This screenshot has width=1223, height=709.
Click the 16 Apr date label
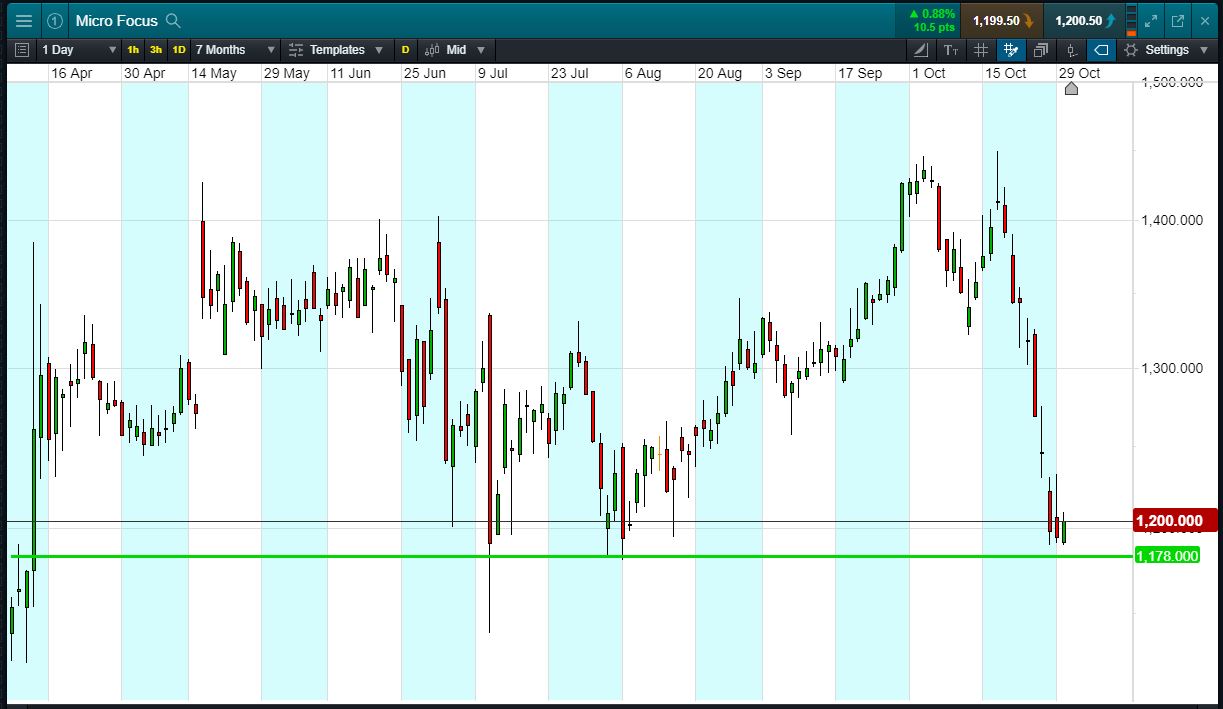(x=71, y=73)
